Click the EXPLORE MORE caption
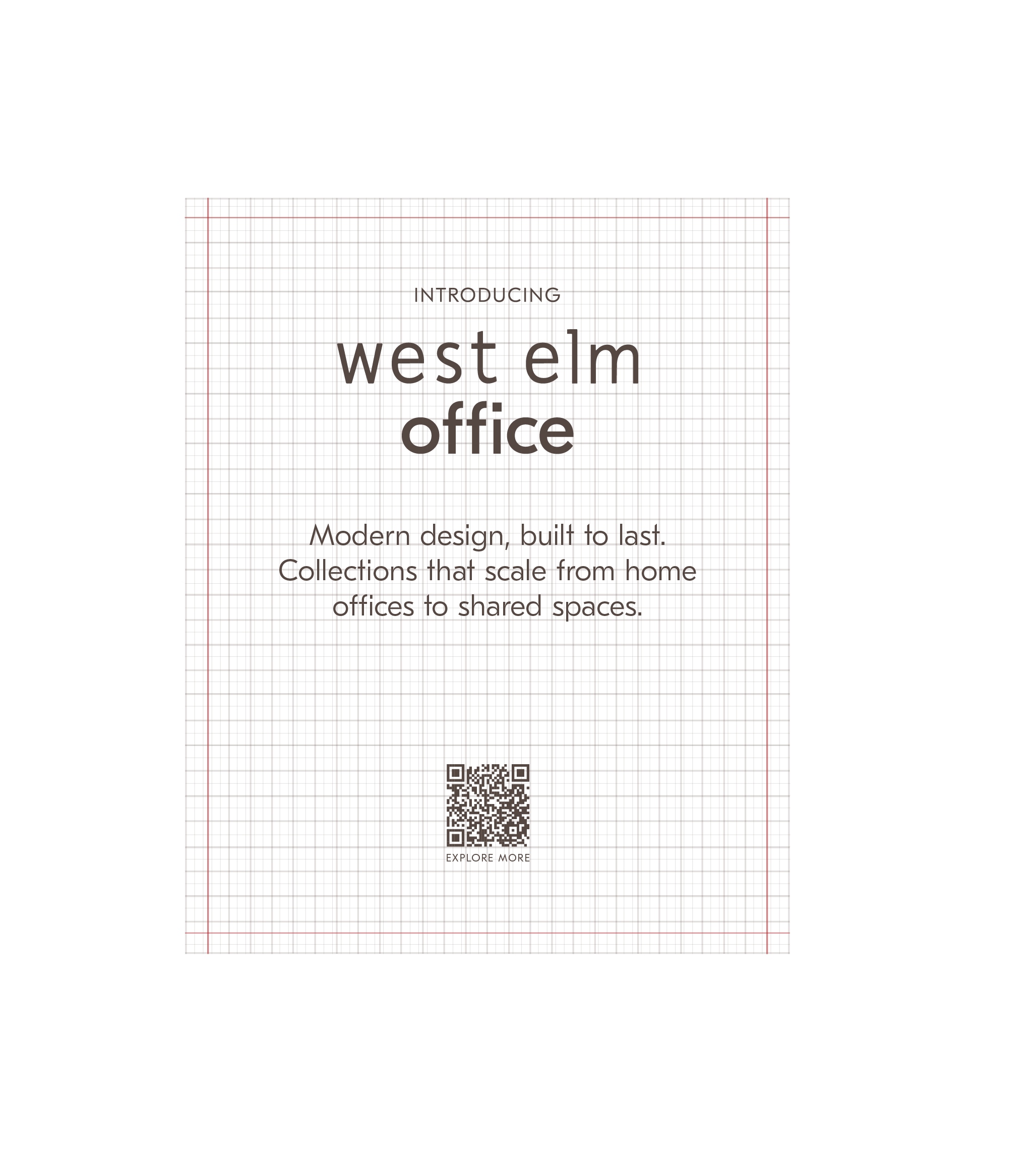Viewport: 1036px width, 1172px height. [x=488, y=858]
